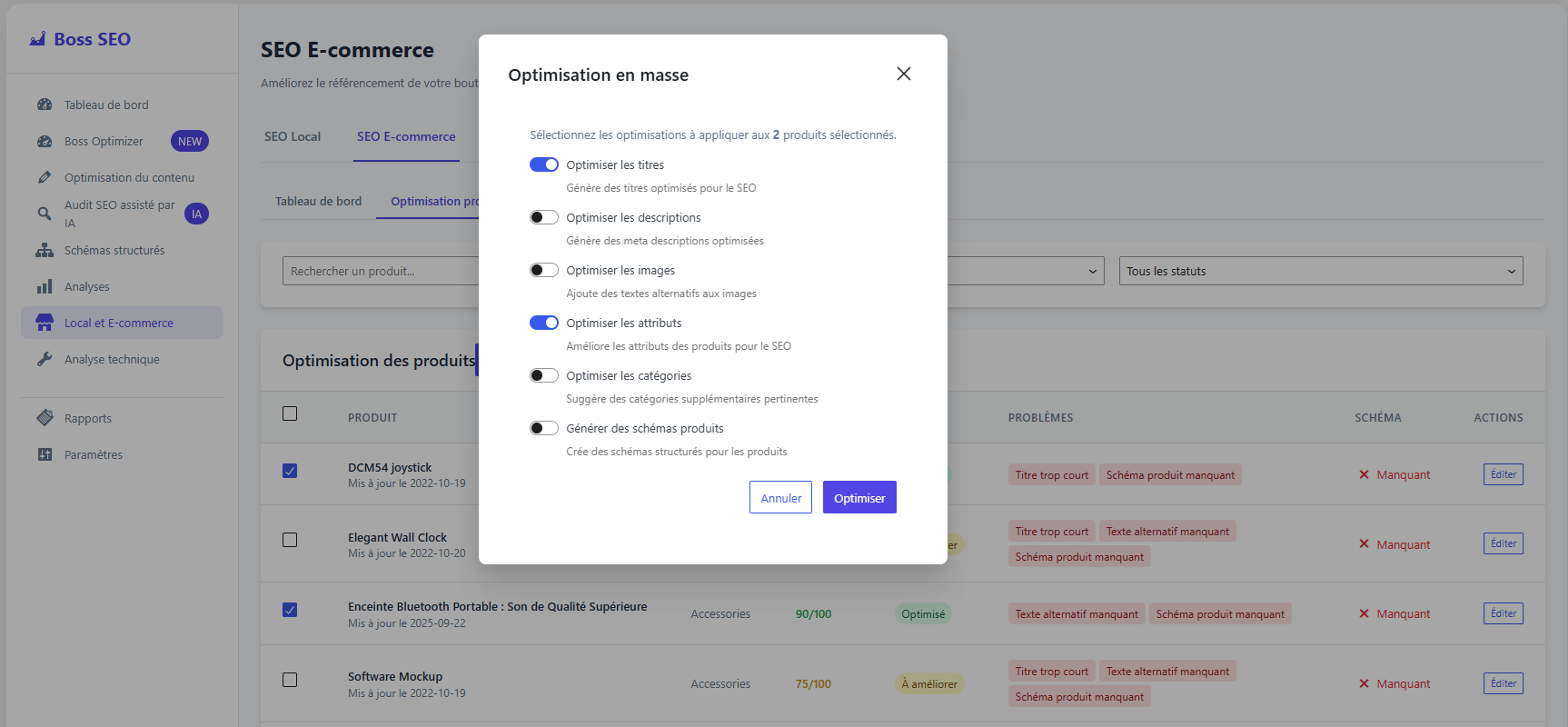Disable the Optimiser les titres toggle
The height and width of the screenshot is (727, 1568).
[x=544, y=164]
